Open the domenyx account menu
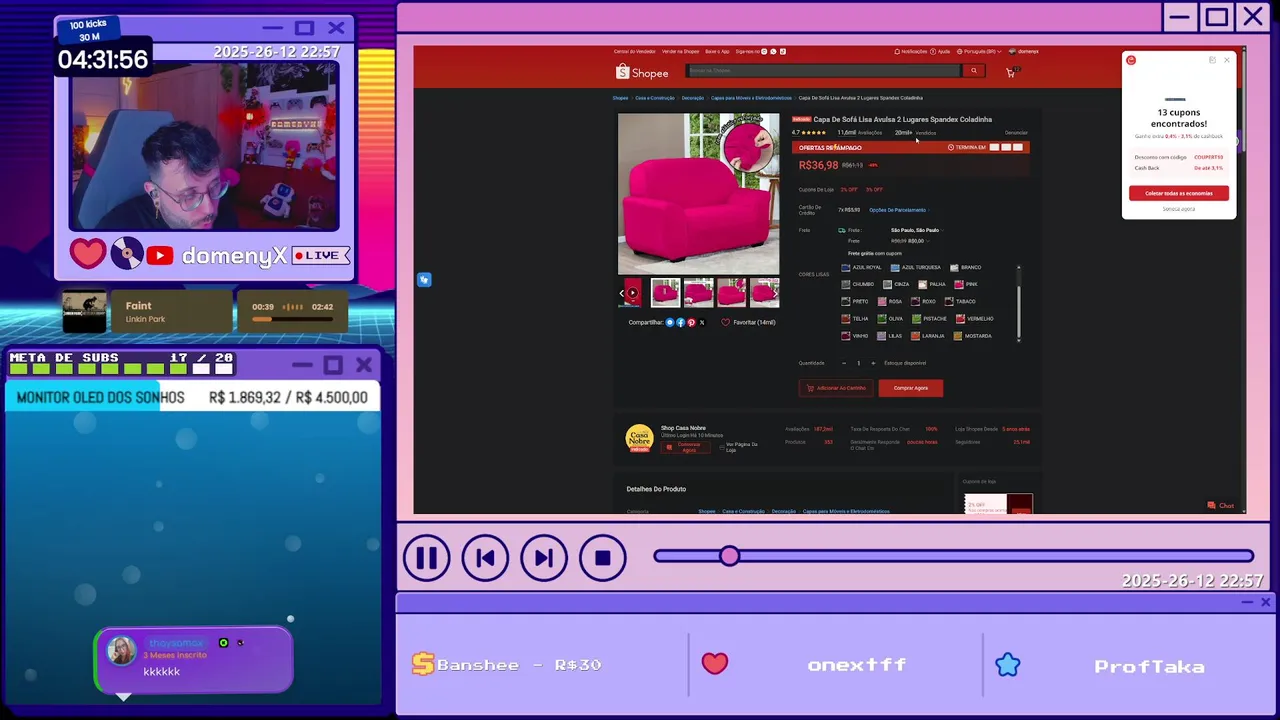This screenshot has width=1280, height=720. click(1024, 51)
